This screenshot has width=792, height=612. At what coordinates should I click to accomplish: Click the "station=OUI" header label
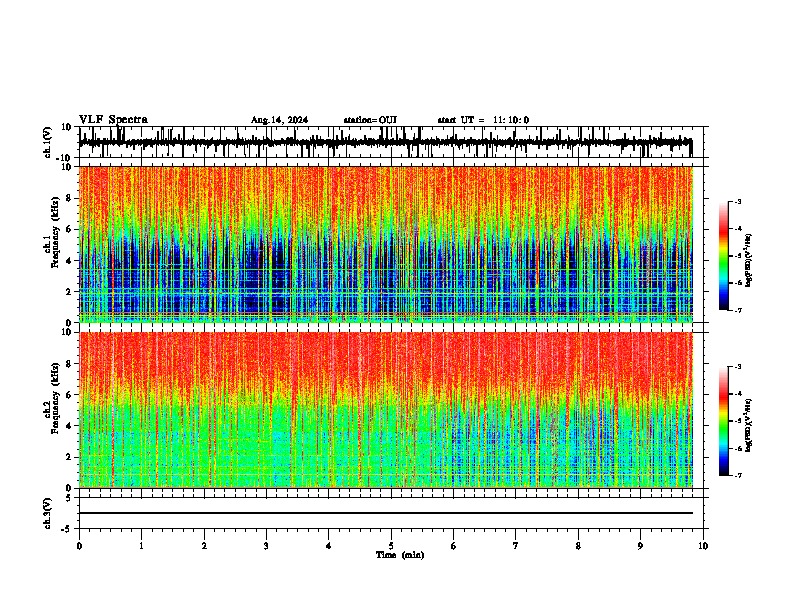pos(370,120)
